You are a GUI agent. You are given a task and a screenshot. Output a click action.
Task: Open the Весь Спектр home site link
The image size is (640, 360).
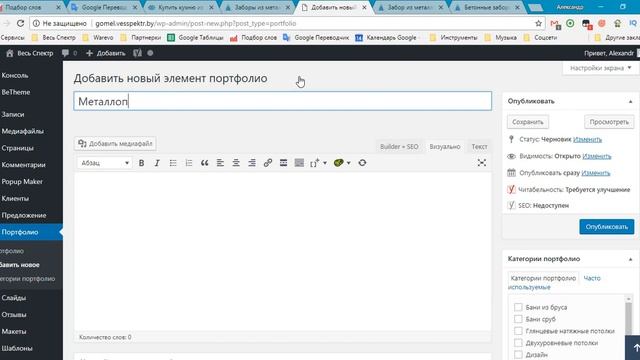(x=29, y=53)
